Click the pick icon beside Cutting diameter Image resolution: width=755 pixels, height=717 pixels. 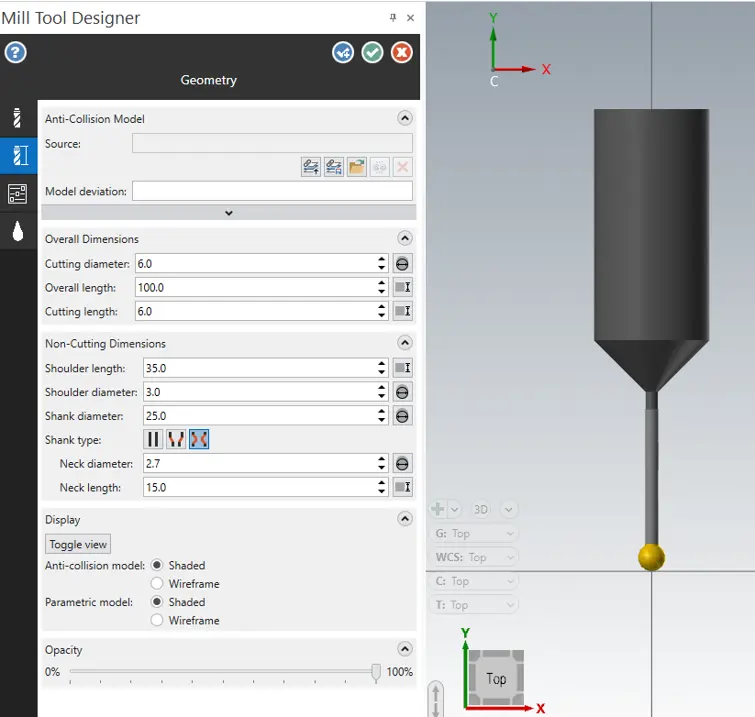402,264
